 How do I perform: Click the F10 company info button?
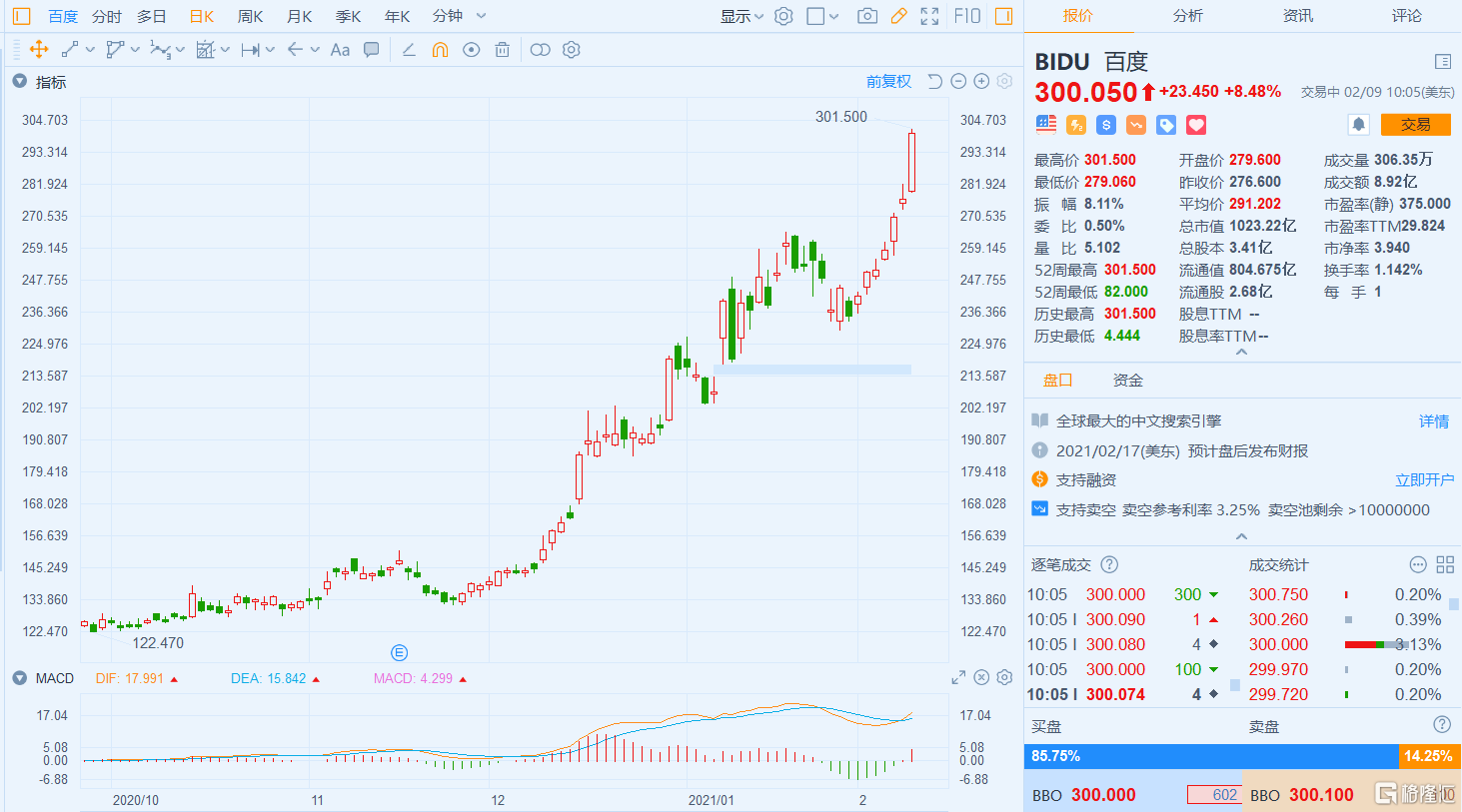967,16
